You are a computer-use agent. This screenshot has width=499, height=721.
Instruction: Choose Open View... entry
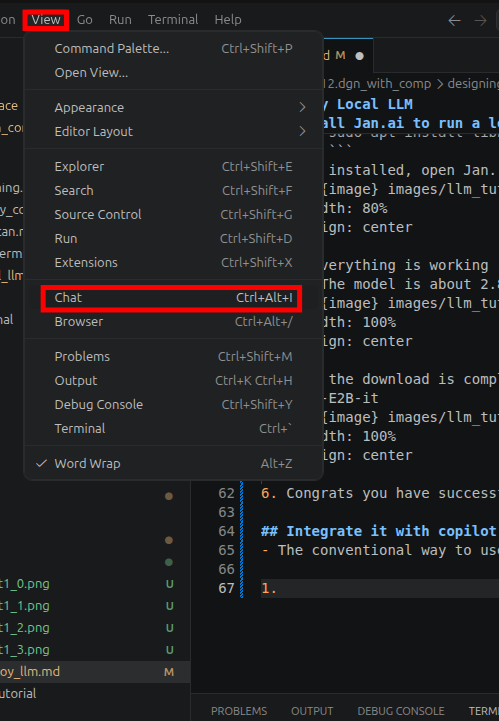point(173,73)
